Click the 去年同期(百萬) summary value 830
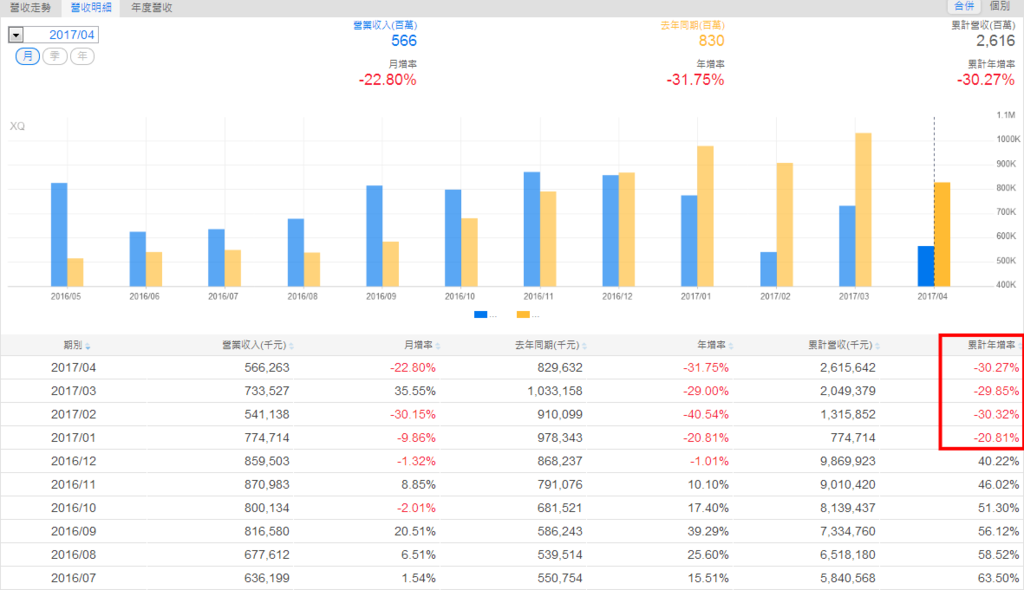 711,41
